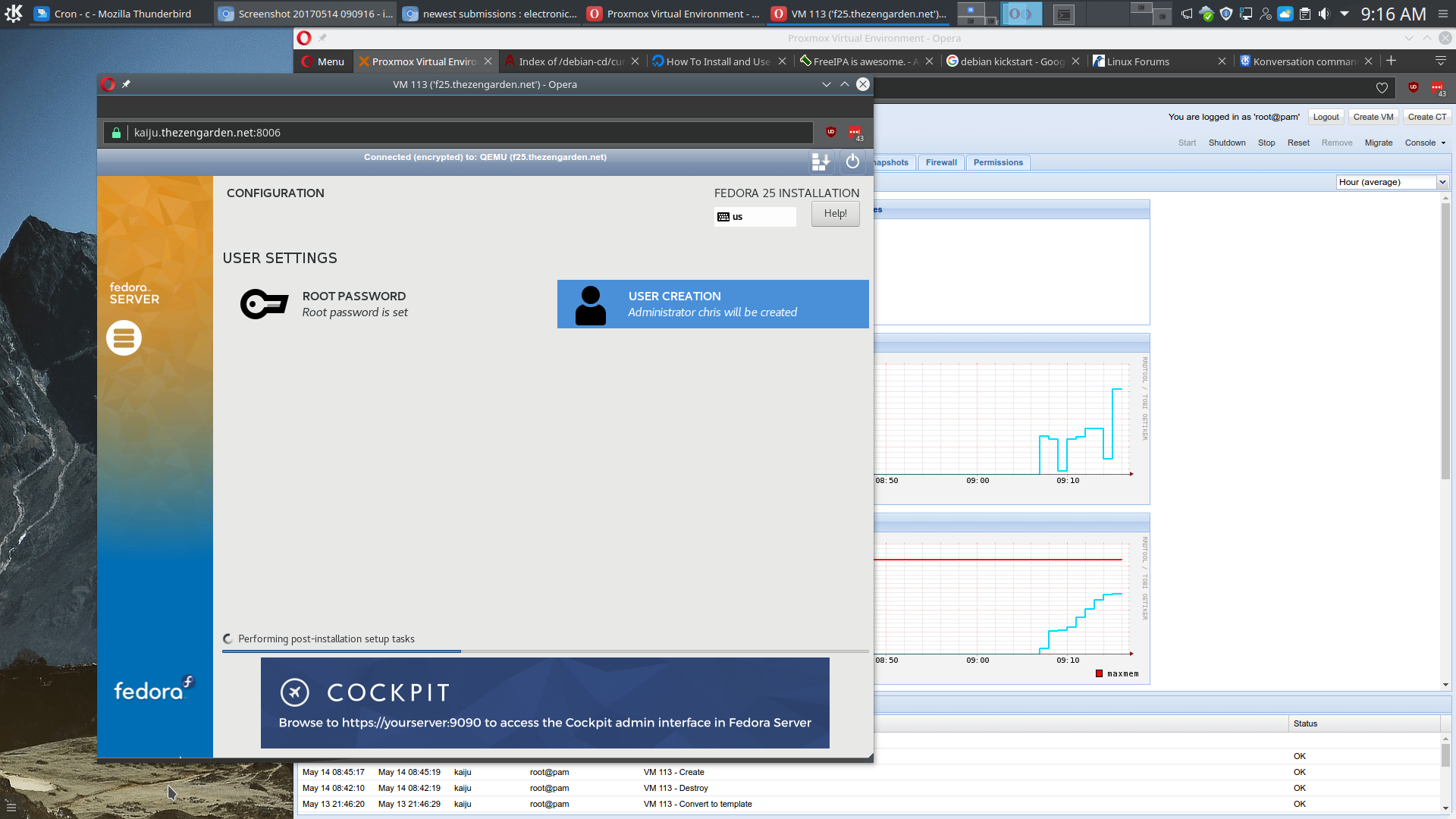The image size is (1456, 819).
Task: Click the weather widget tray icon
Action: (1285, 14)
